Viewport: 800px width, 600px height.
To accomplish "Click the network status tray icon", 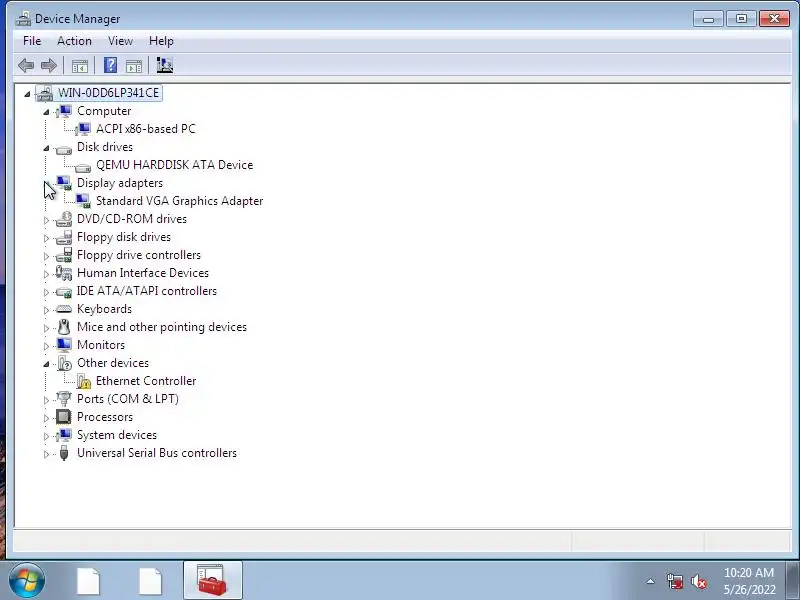I will tap(675, 581).
